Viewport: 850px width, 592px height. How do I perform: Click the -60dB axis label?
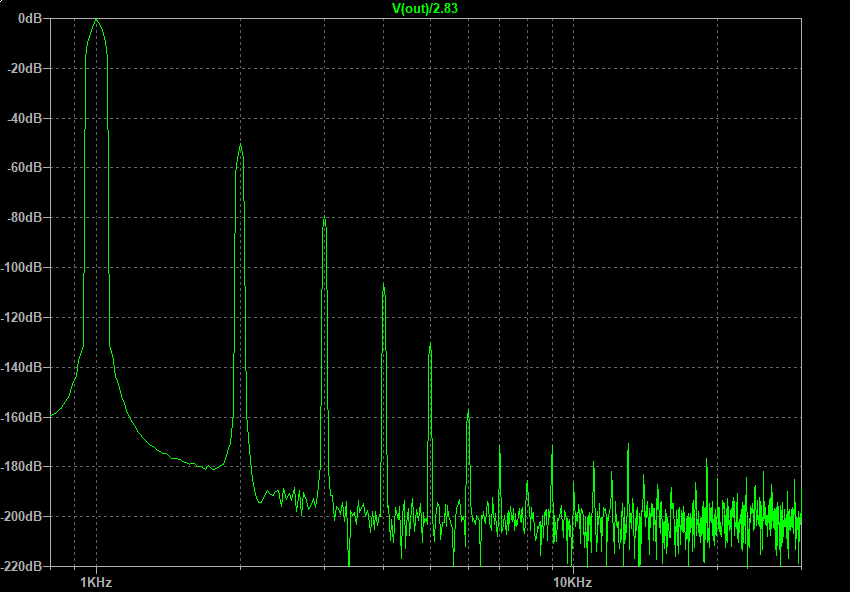tap(24, 168)
